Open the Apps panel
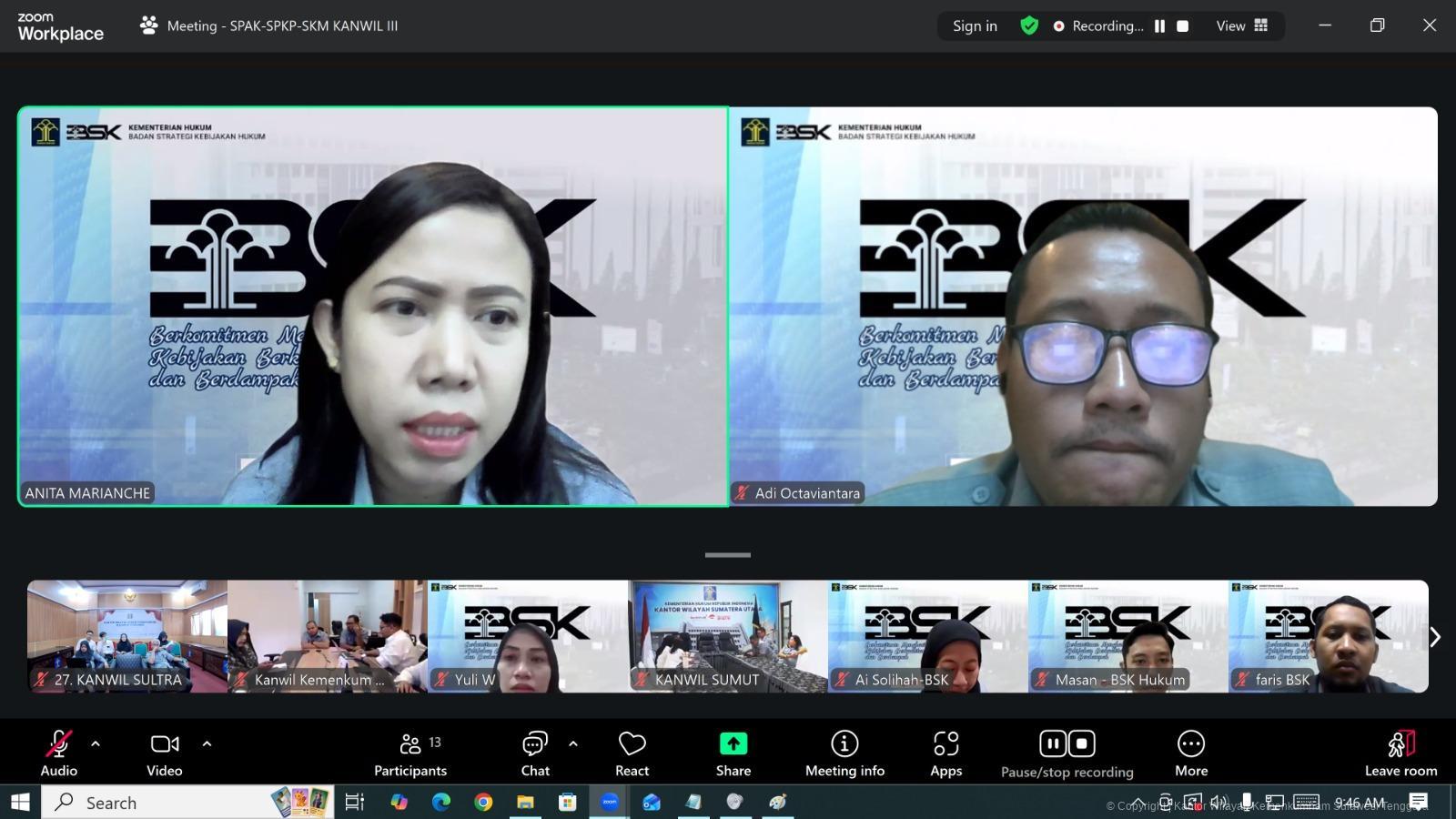Screen dimensions: 1456x819 click(945, 754)
